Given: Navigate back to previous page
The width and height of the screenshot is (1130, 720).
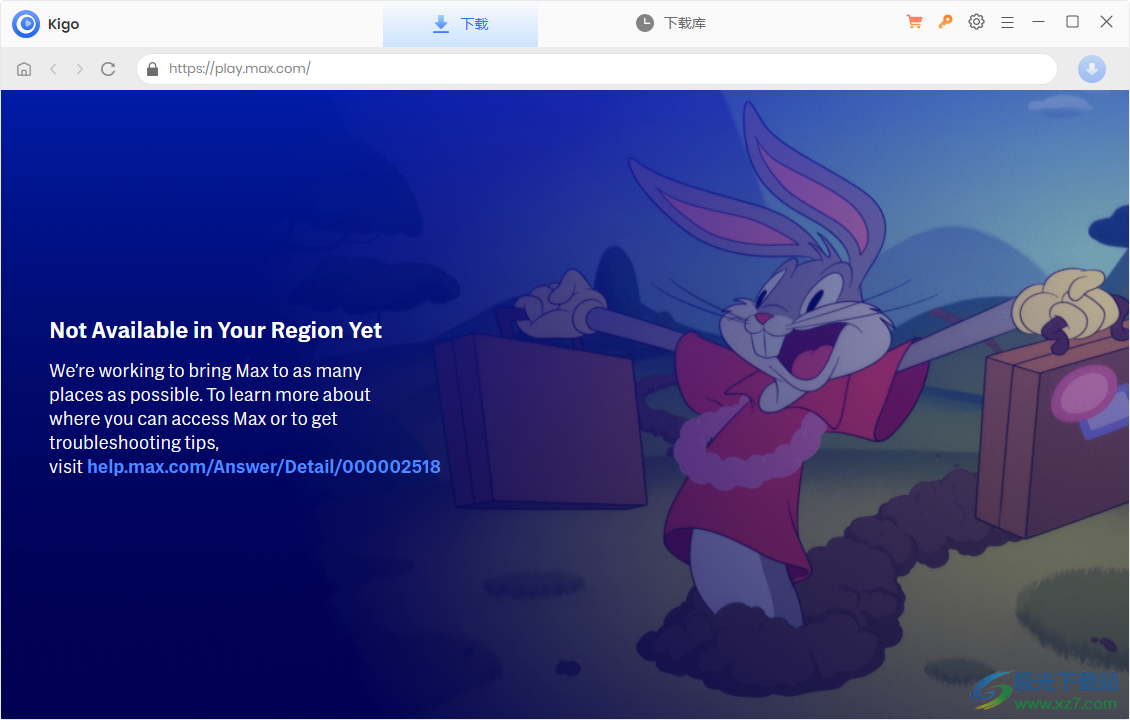Looking at the screenshot, I should tap(53, 69).
